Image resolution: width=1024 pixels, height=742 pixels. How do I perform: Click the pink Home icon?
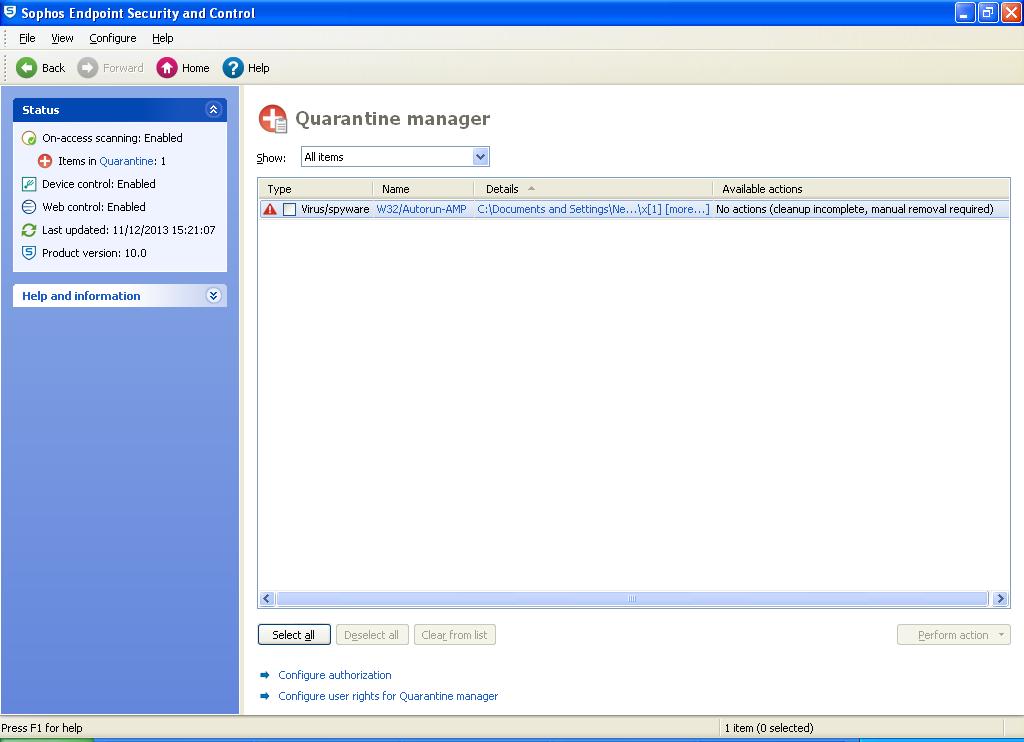(x=167, y=68)
